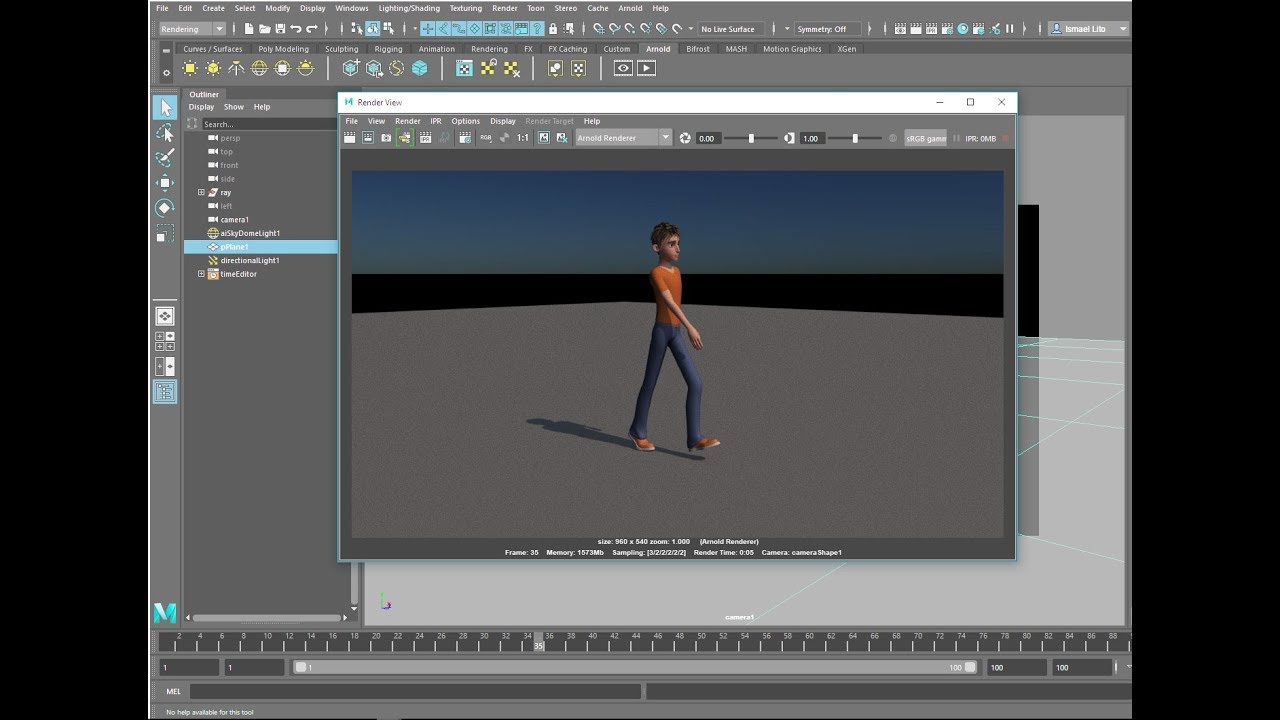
Task: Select the Rotate tool in the Tool Box
Action: (x=165, y=208)
